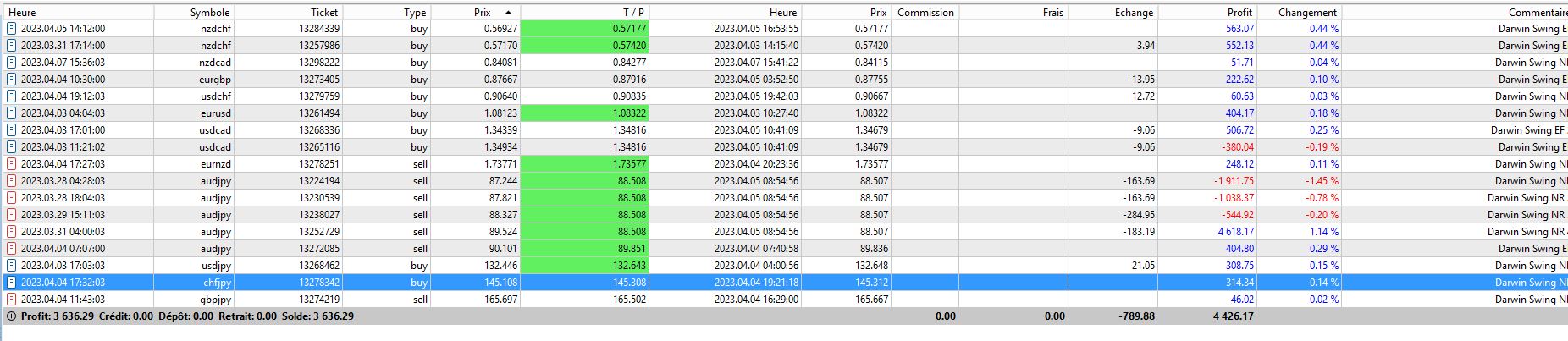Viewport: 1568px width, 341px height.
Task: Click the trade icon of the 2023.03.31 17:14:00 row
Action: pyautogui.click(x=12, y=46)
